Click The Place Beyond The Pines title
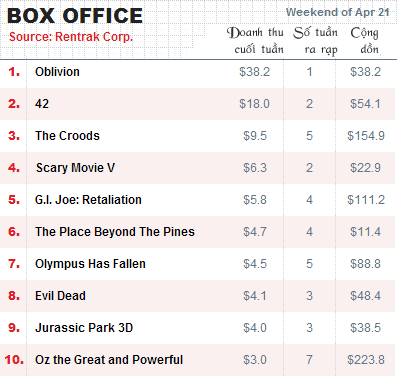The image size is (397, 376). 115,232
